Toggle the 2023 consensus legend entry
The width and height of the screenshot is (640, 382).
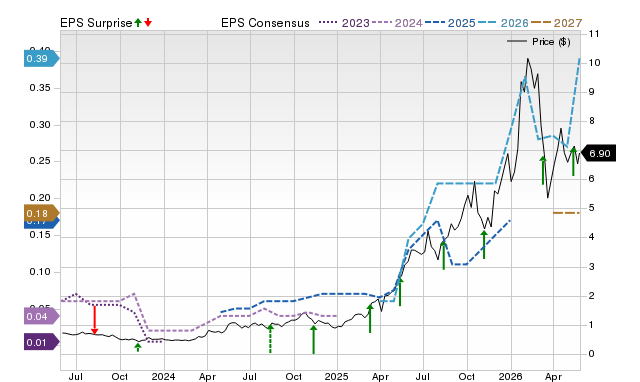click(x=344, y=23)
